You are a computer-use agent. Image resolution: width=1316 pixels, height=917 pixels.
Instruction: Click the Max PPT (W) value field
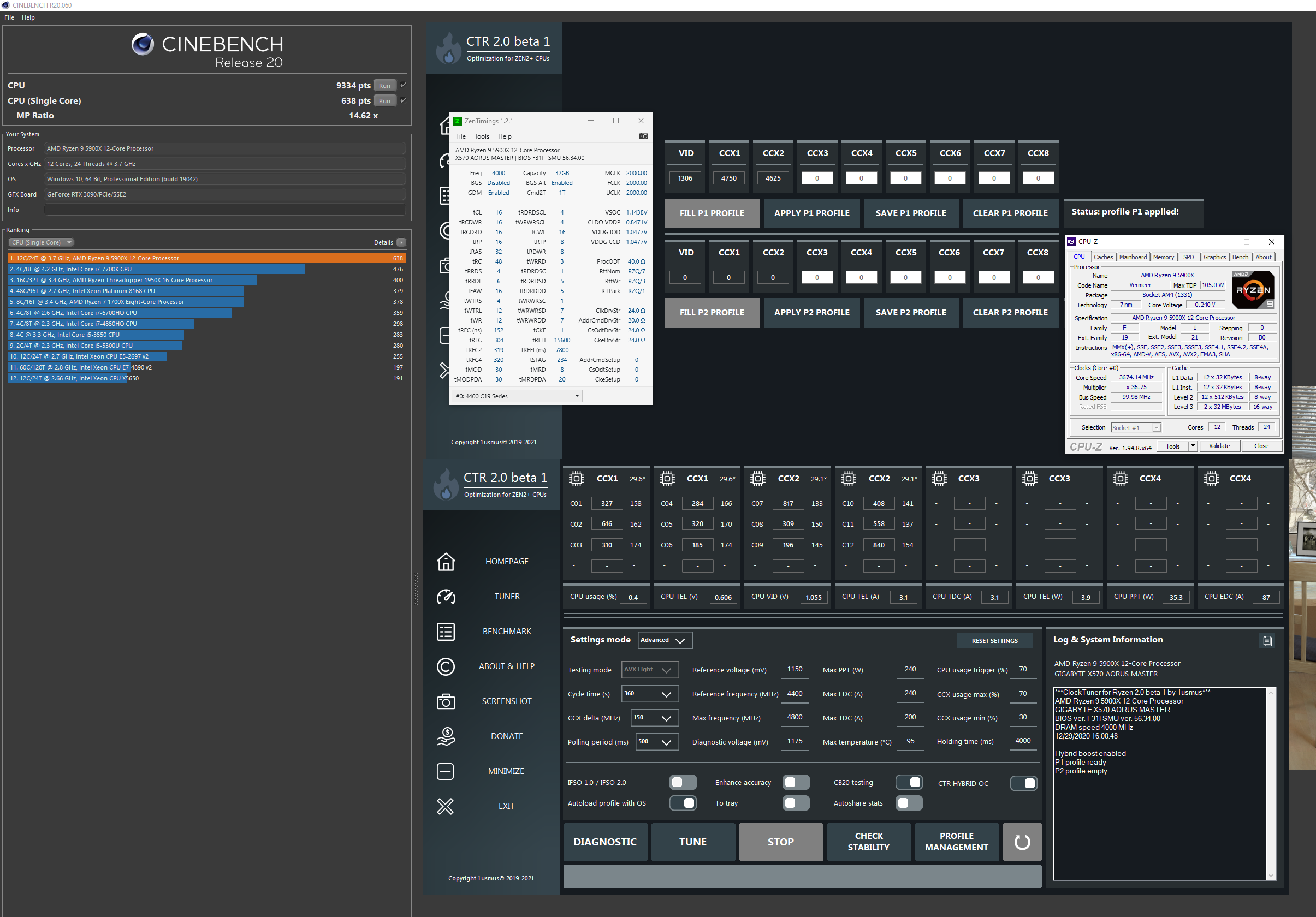910,669
